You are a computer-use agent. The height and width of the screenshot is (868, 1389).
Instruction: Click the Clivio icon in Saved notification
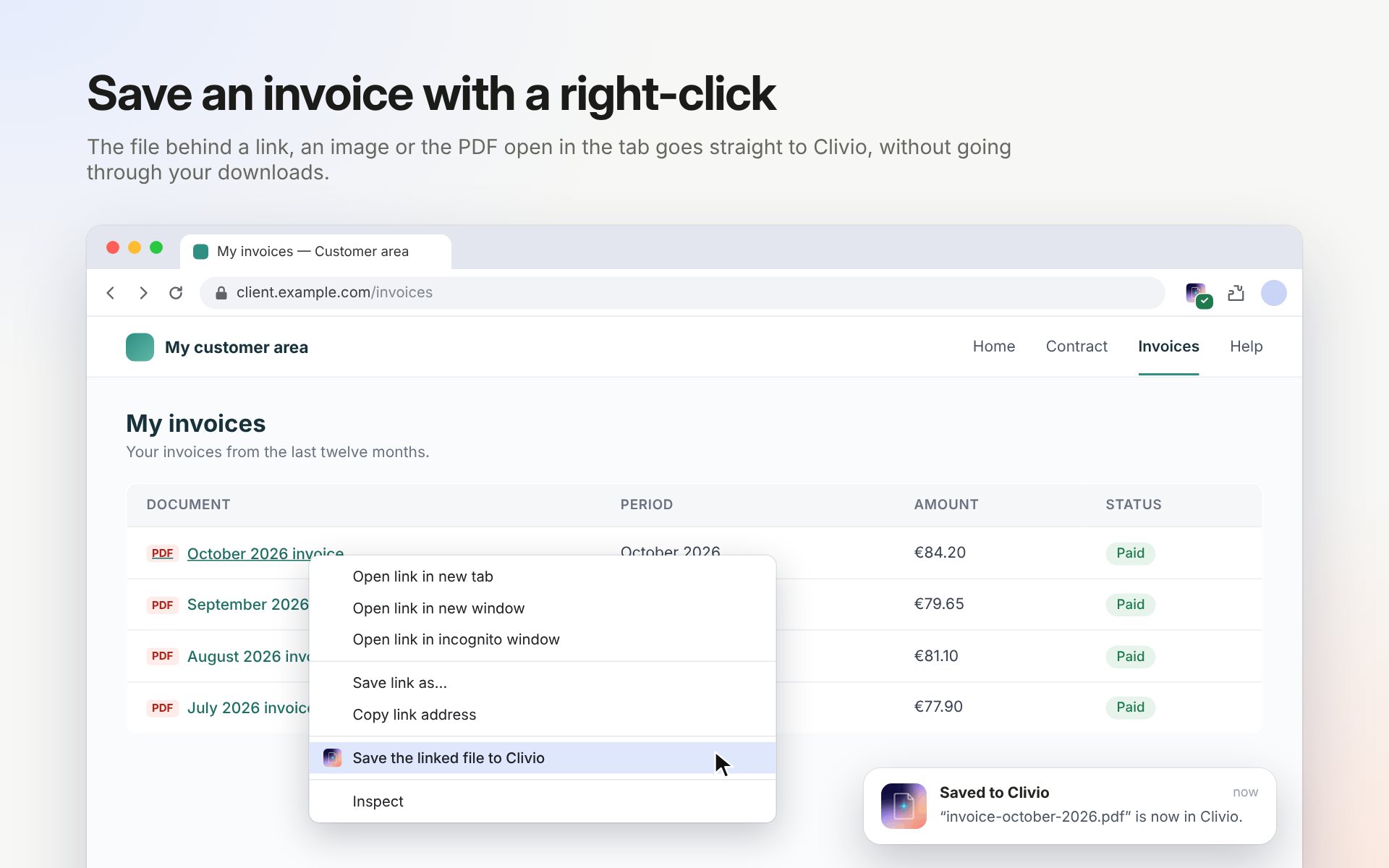pos(904,806)
